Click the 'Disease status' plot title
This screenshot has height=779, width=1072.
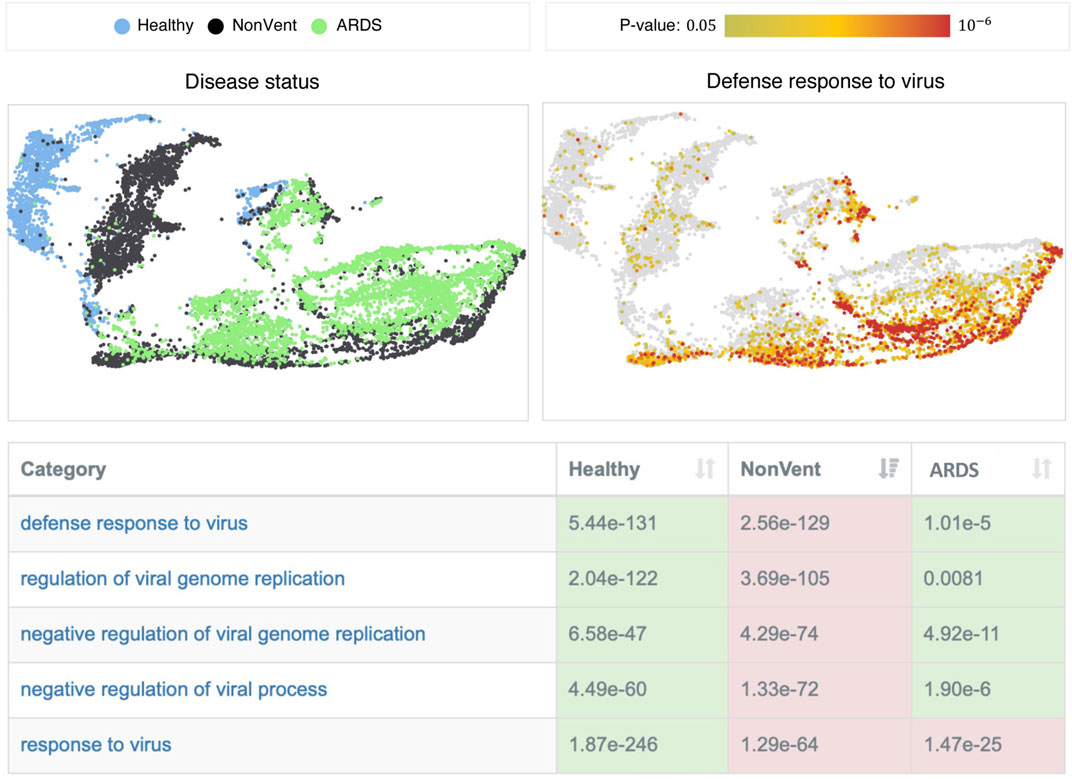pos(252,82)
